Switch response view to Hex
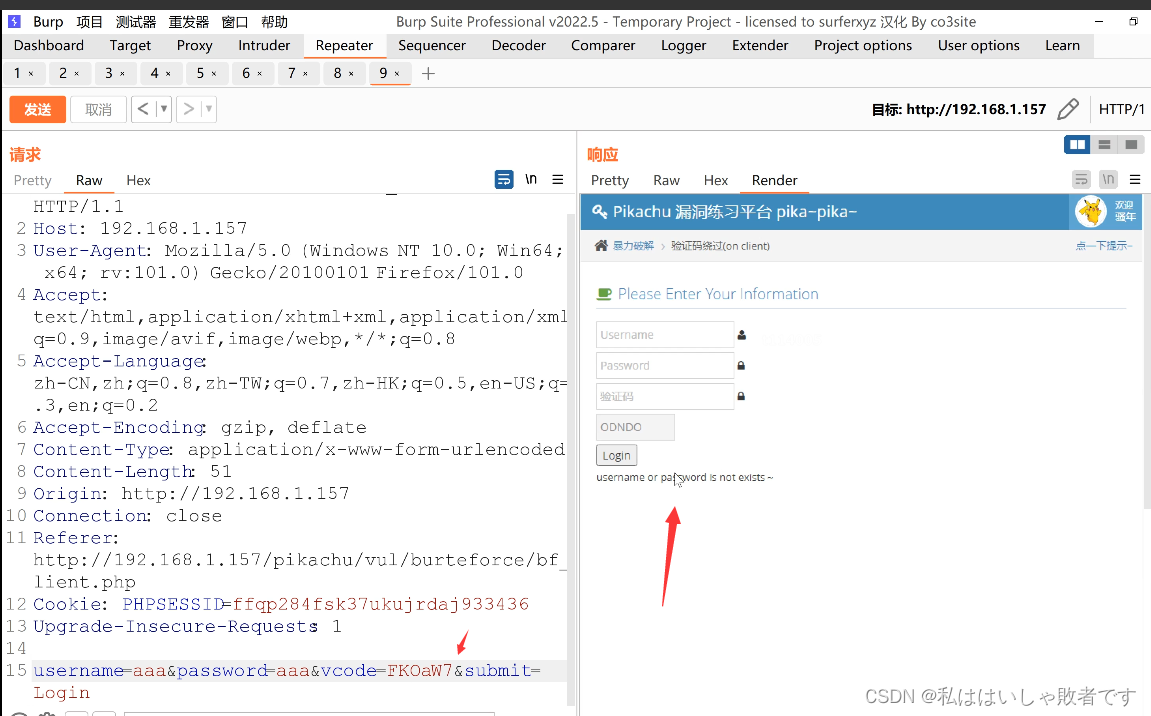The width and height of the screenshot is (1151, 716). [x=716, y=181]
